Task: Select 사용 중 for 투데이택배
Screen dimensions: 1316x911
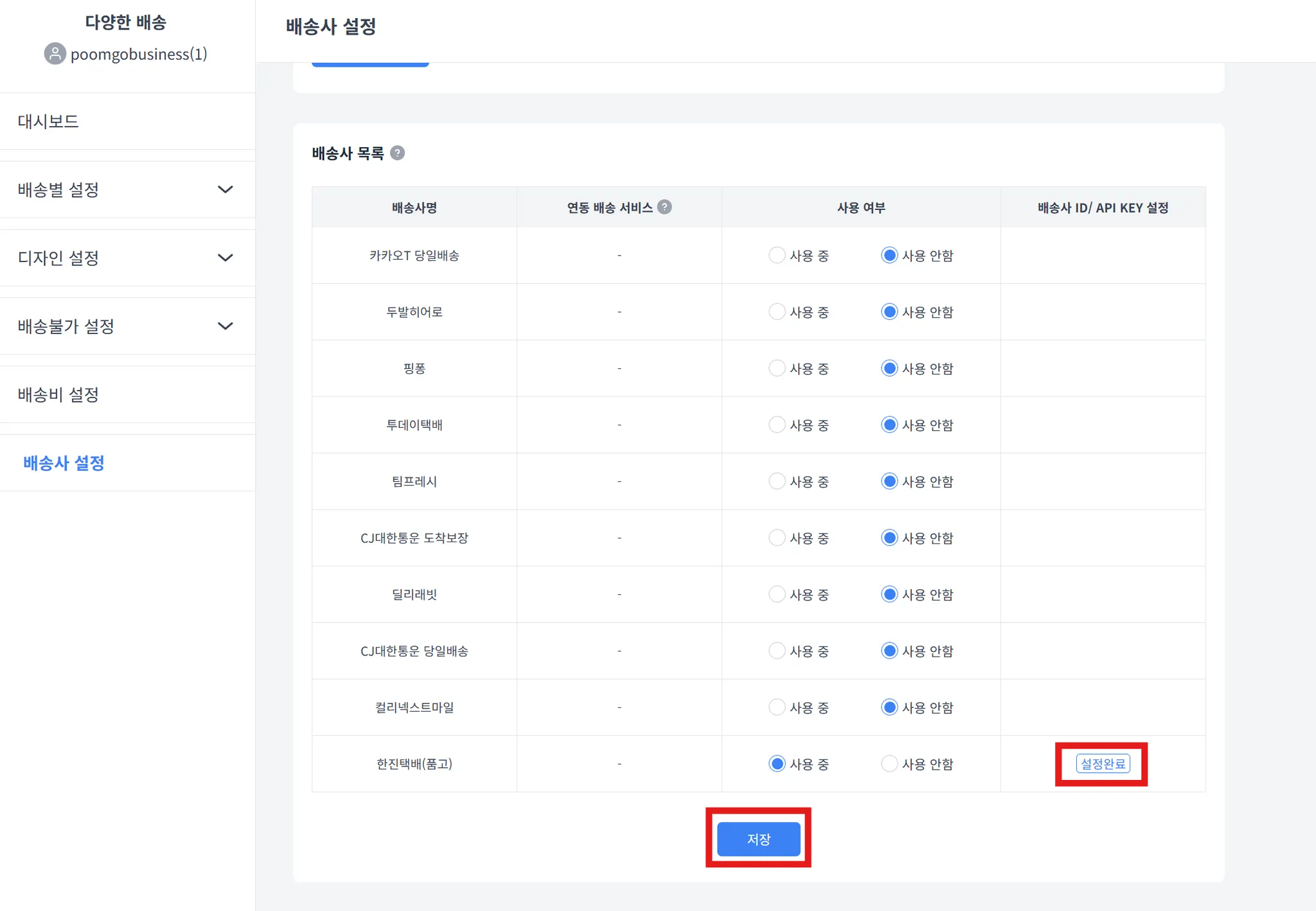Action: pos(777,425)
